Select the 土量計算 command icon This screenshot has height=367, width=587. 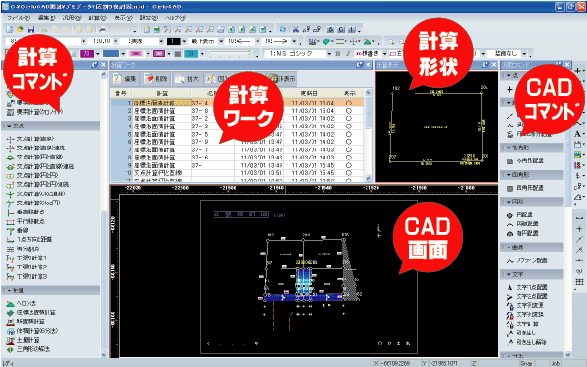[x=10, y=340]
